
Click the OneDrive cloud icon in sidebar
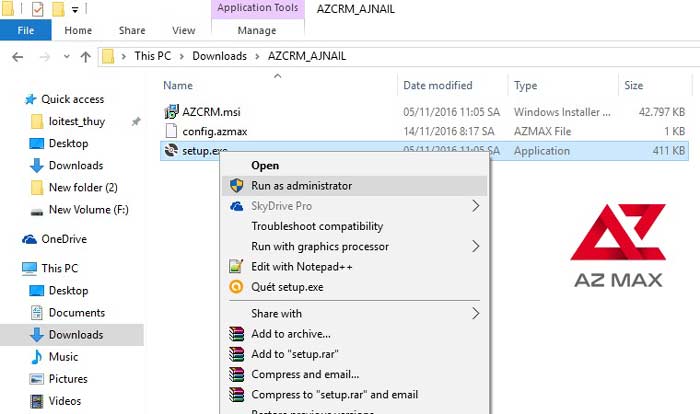point(29,239)
